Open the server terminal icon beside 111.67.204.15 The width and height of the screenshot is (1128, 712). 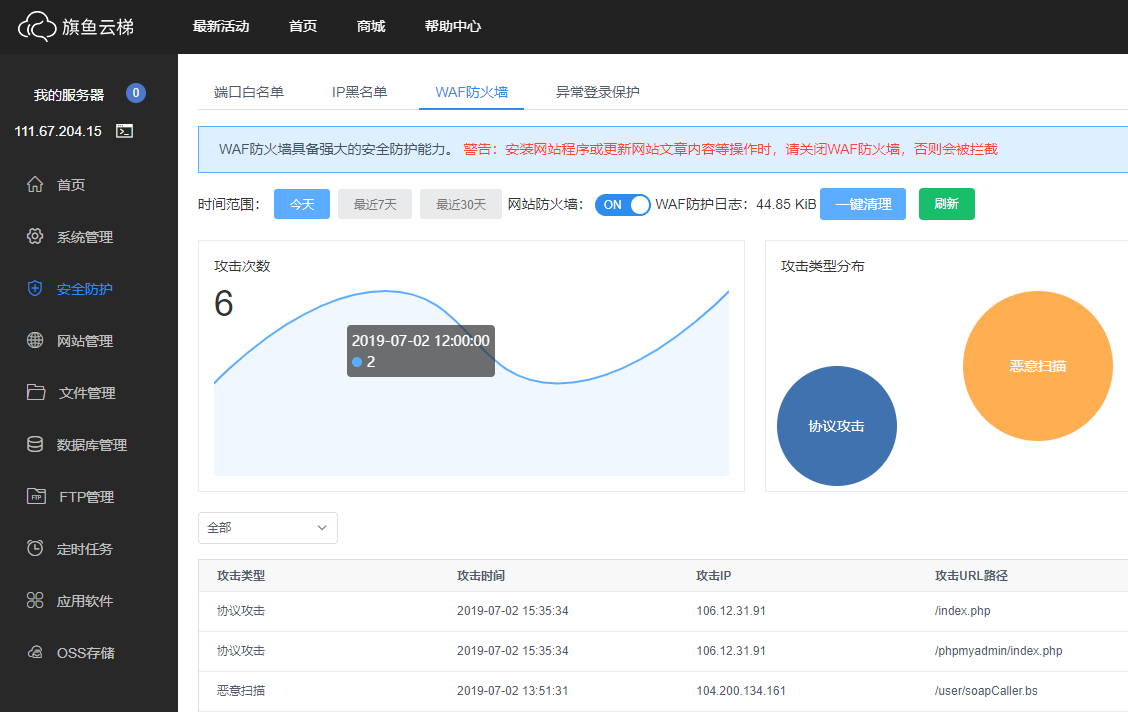point(124,131)
